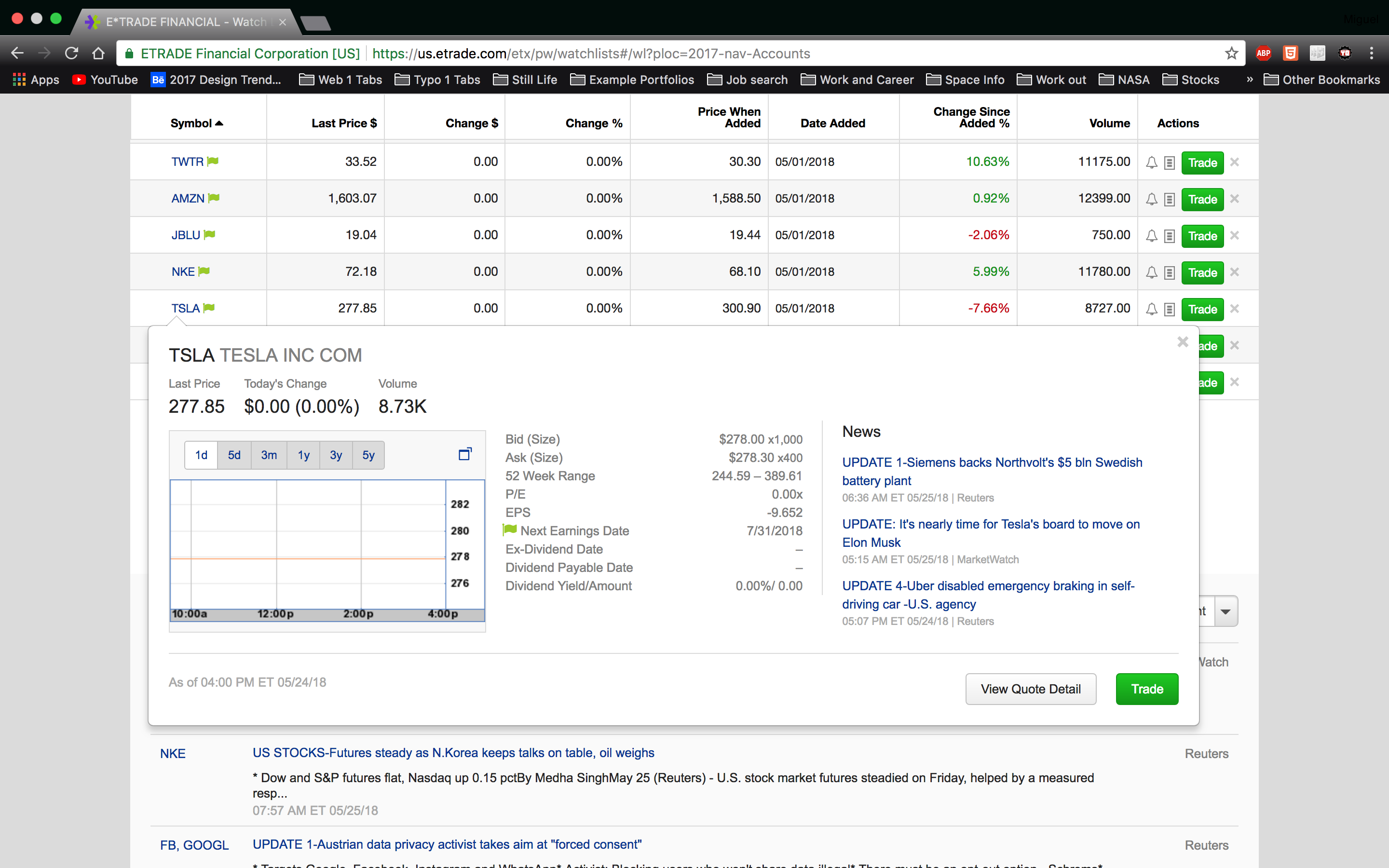
Task: Click the browser address bar URL
Action: 591,54
